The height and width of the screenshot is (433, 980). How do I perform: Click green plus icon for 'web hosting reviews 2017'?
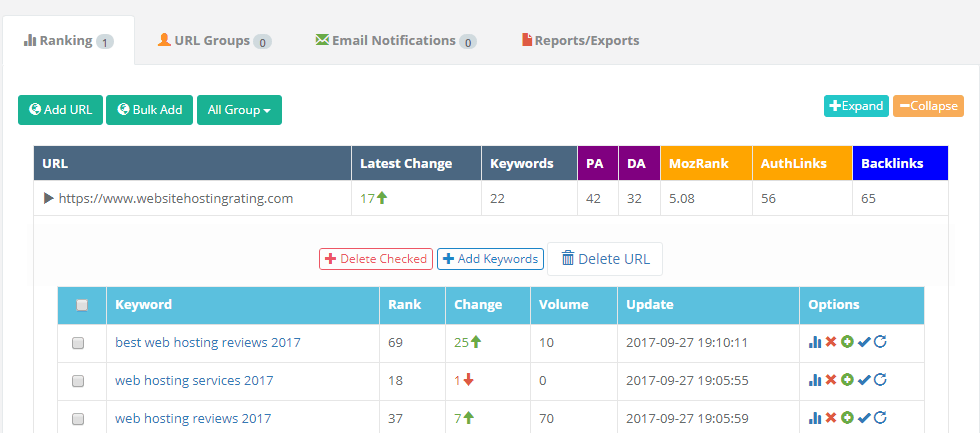tap(847, 418)
